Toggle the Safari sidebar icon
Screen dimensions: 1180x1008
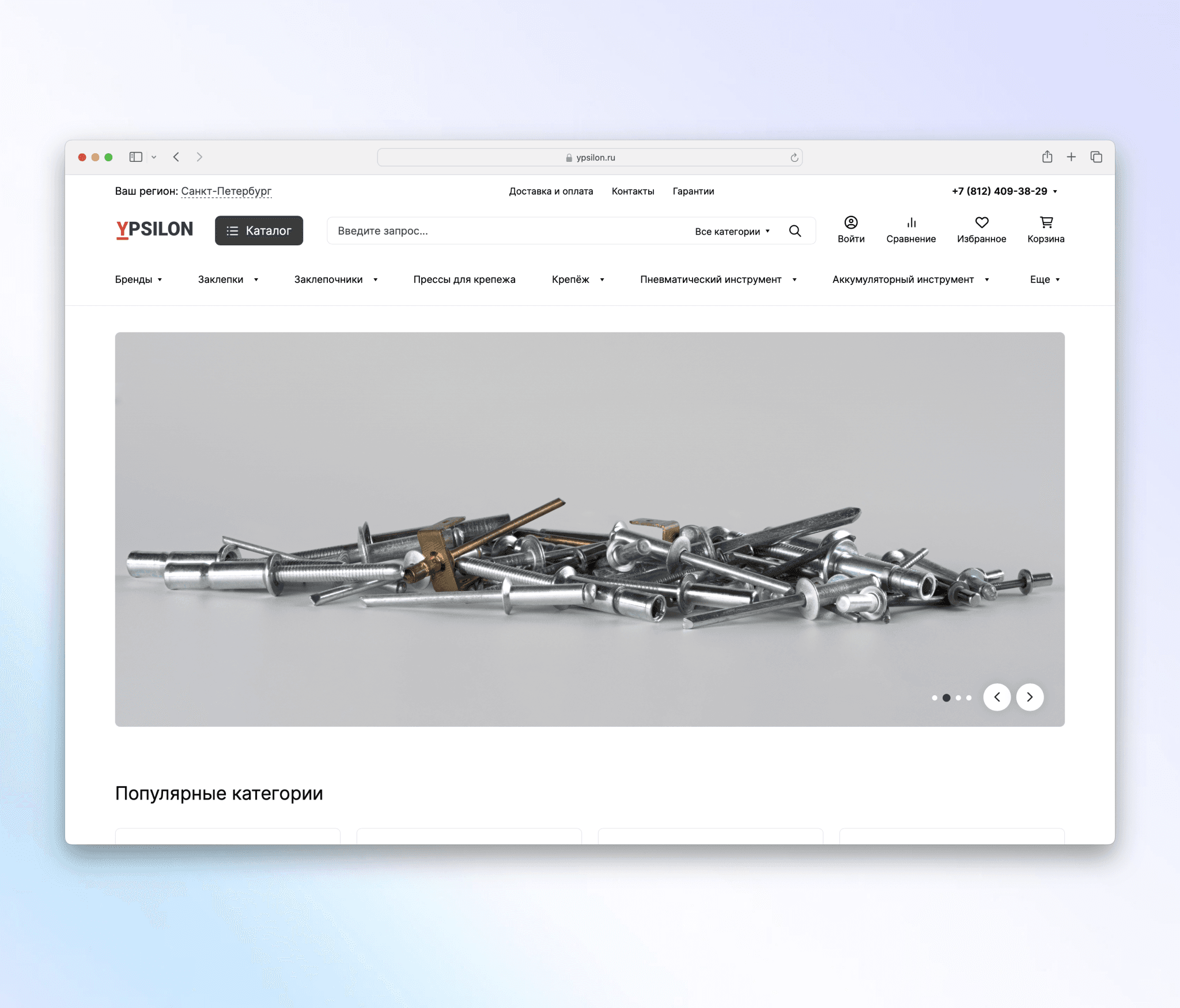point(136,157)
